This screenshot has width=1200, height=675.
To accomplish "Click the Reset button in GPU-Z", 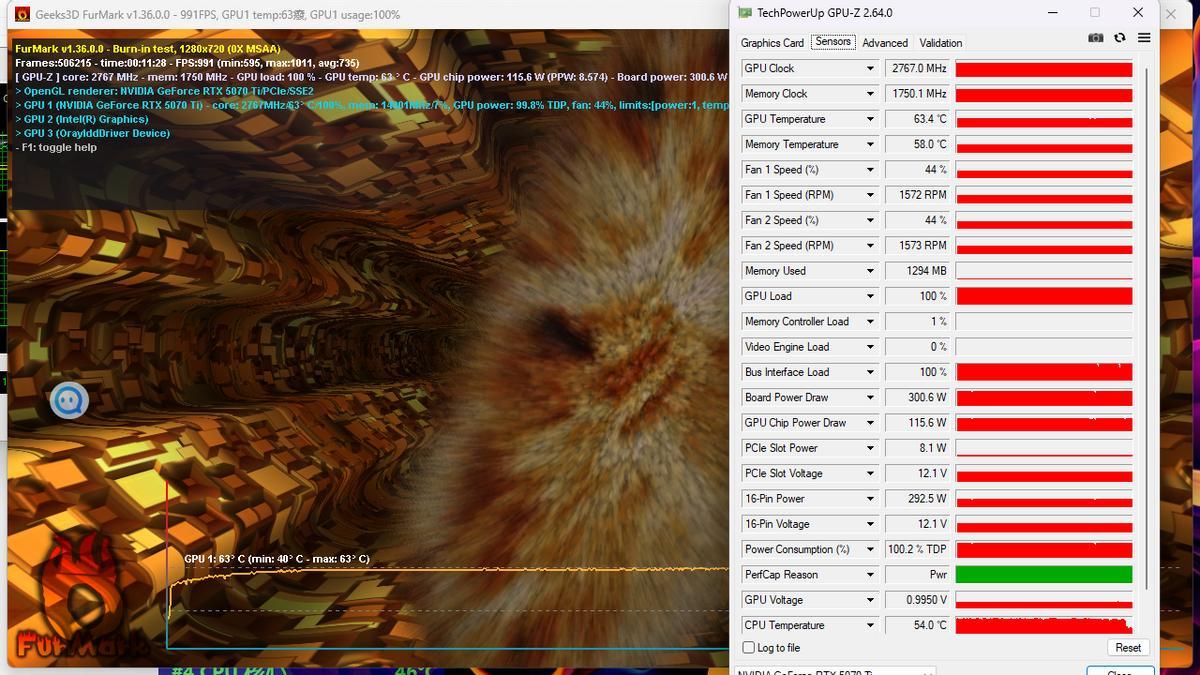I will 1128,648.
